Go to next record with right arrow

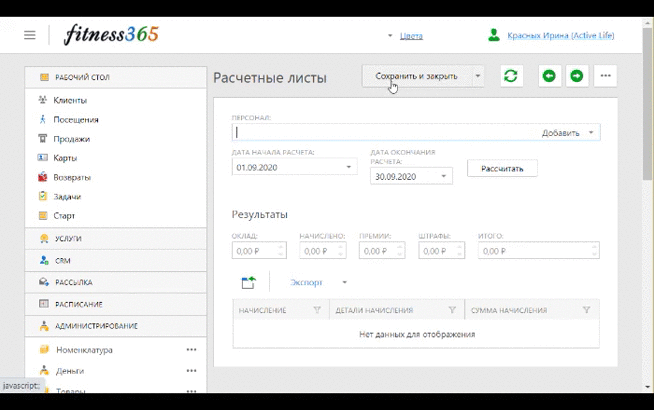(577, 76)
